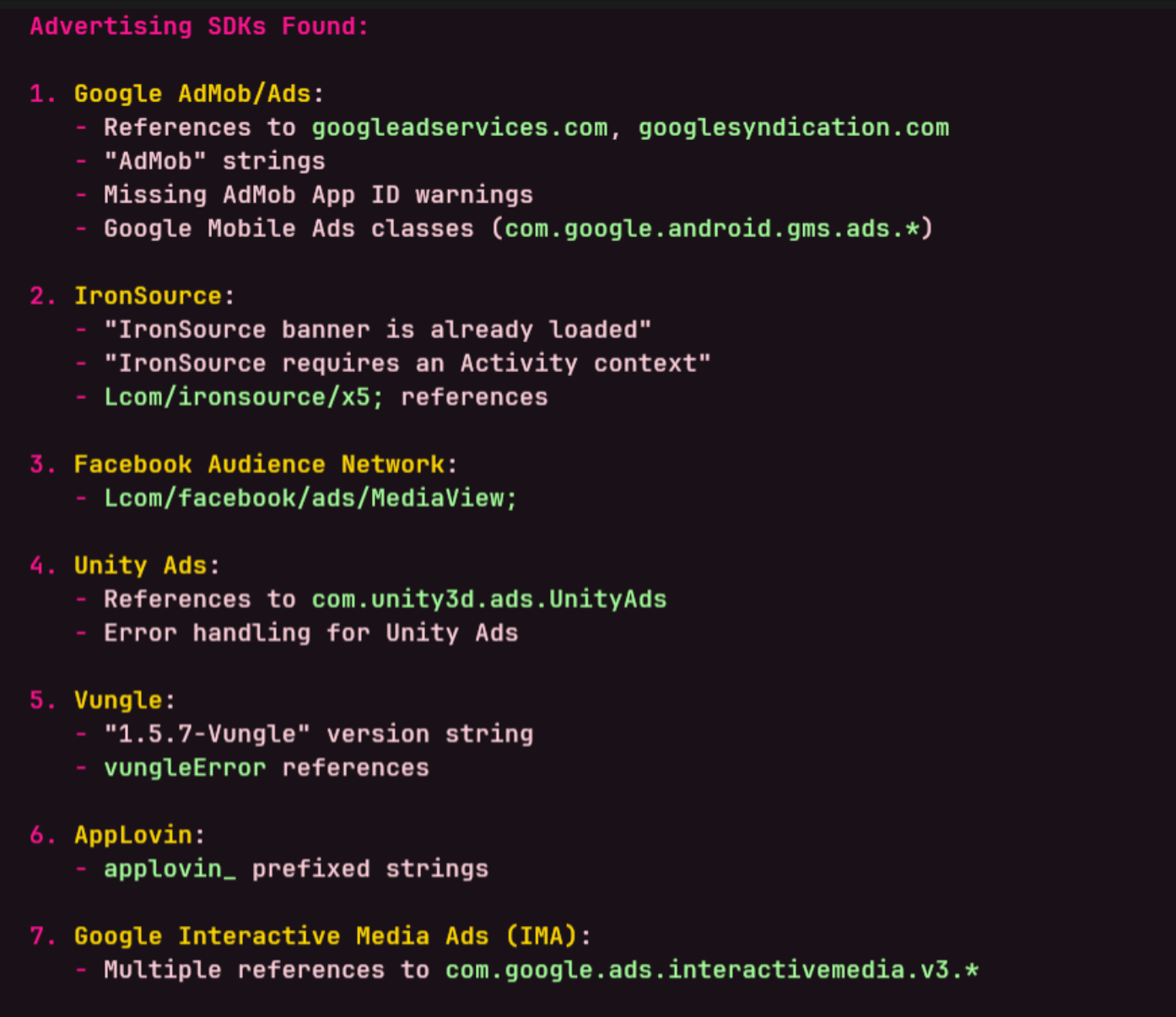The image size is (1176, 1017).
Task: Click the 'IronSource requires an Activity context' line
Action: 407,363
